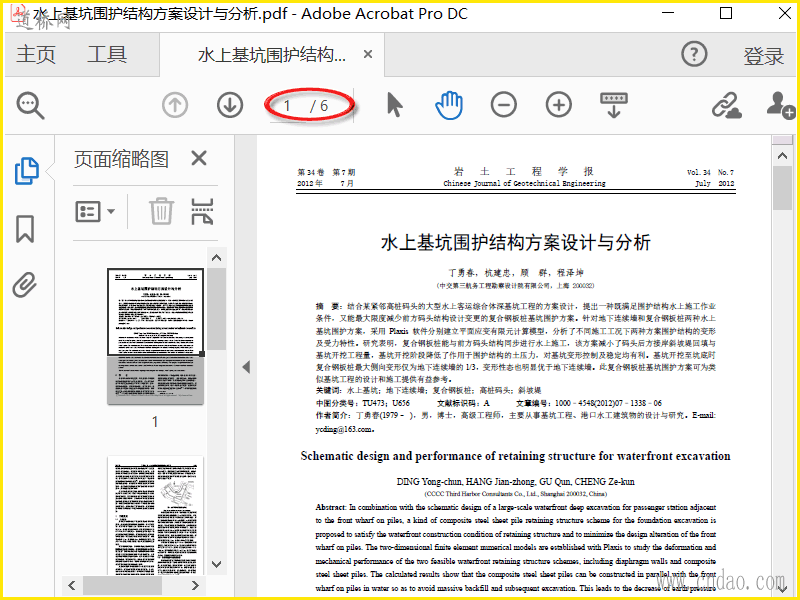Open the bookmarks panel
800x600 pixels.
(25, 228)
